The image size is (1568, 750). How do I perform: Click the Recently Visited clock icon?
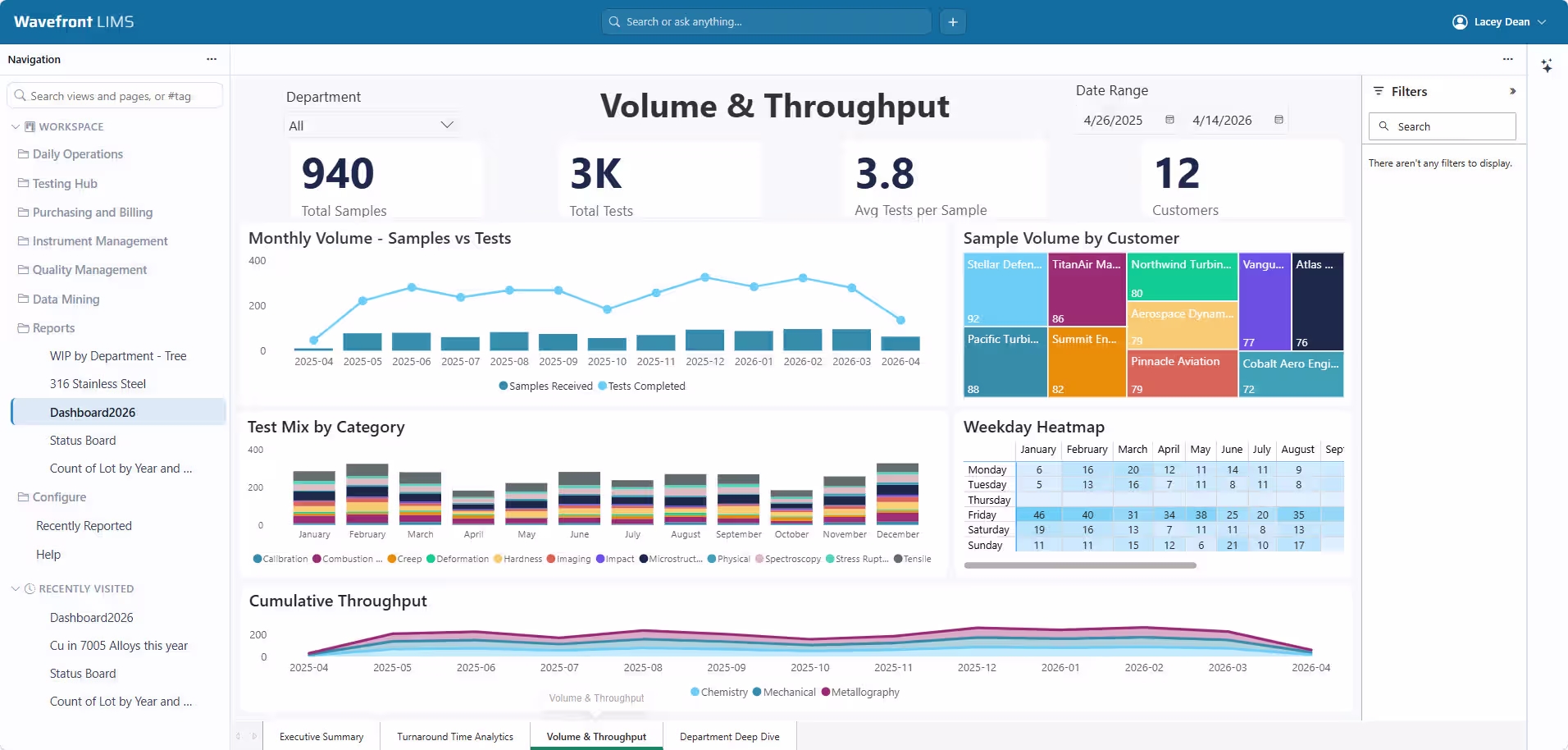(x=30, y=588)
